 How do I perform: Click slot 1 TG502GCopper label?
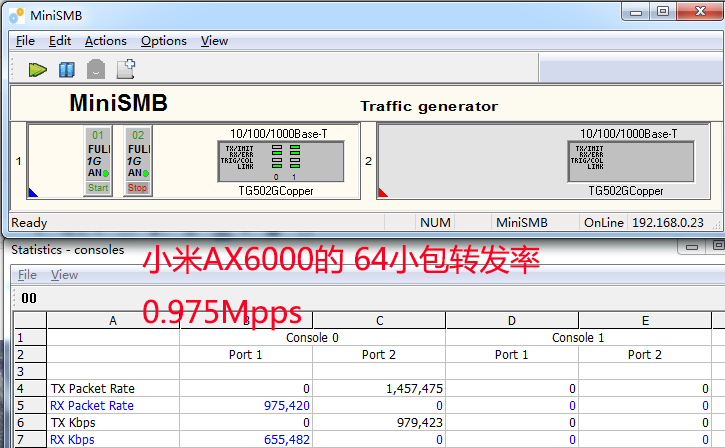[276, 191]
